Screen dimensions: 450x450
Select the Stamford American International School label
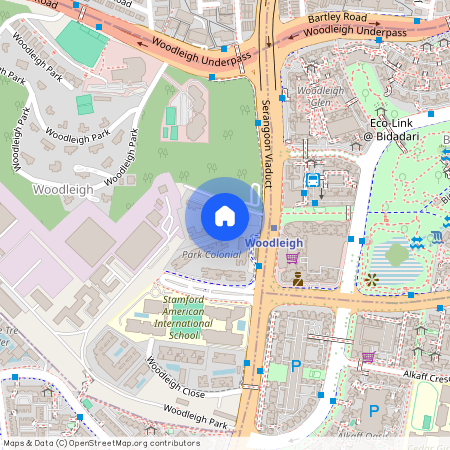(x=183, y=317)
